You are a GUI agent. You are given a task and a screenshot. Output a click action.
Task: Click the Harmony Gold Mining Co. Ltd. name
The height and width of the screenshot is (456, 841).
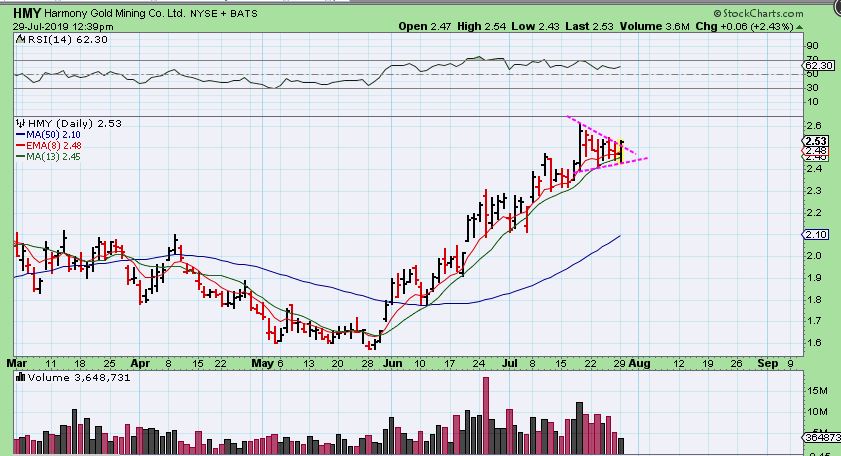click(x=115, y=13)
